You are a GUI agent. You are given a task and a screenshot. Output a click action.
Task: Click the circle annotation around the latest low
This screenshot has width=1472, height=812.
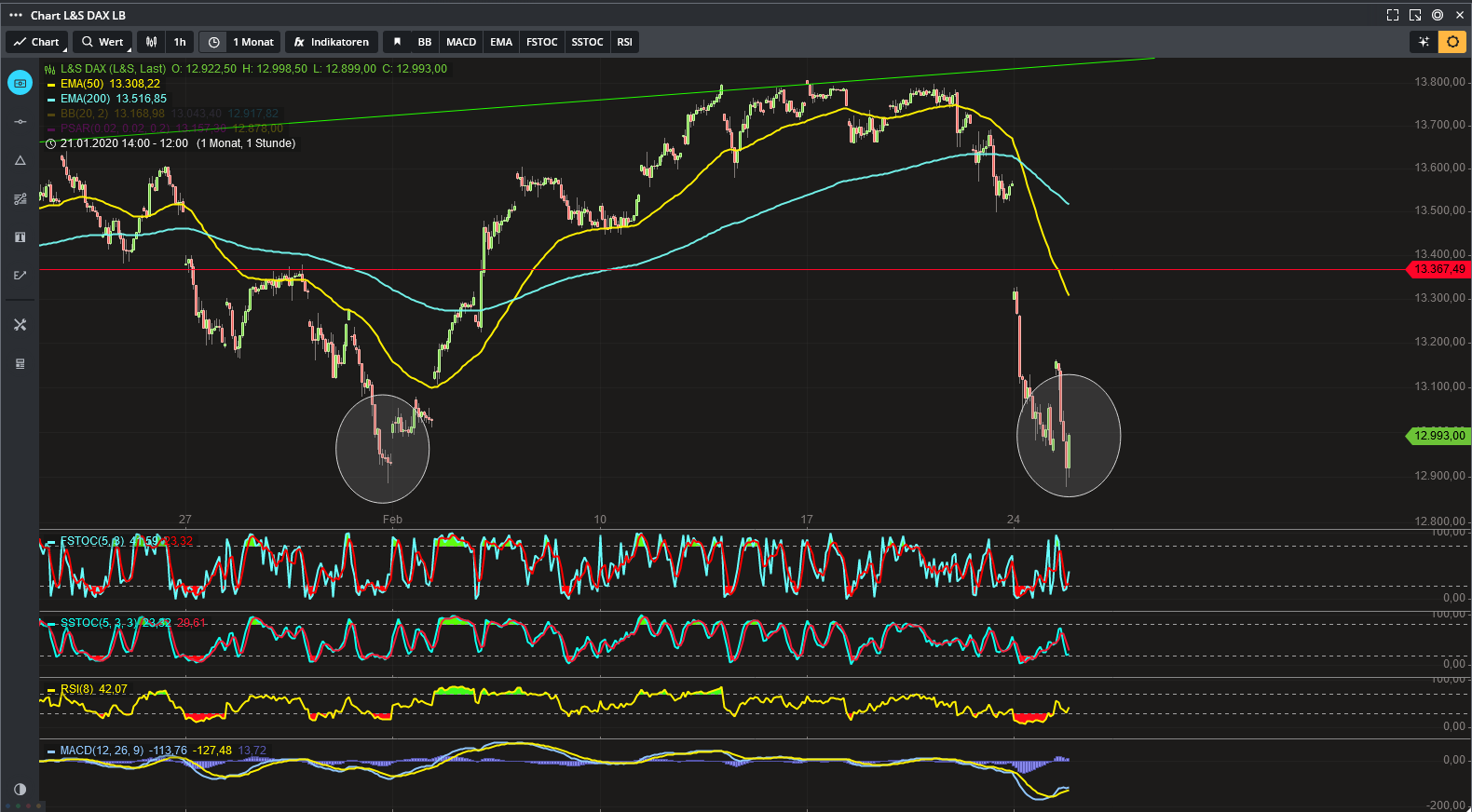pos(1069,436)
